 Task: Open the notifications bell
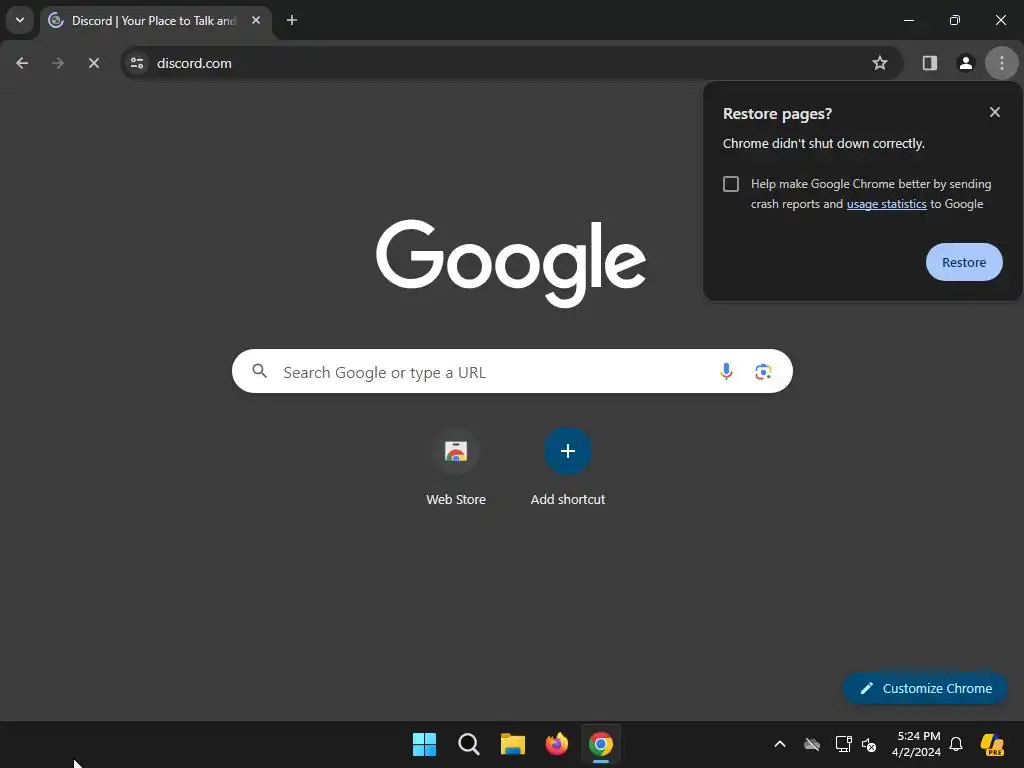tap(956, 744)
